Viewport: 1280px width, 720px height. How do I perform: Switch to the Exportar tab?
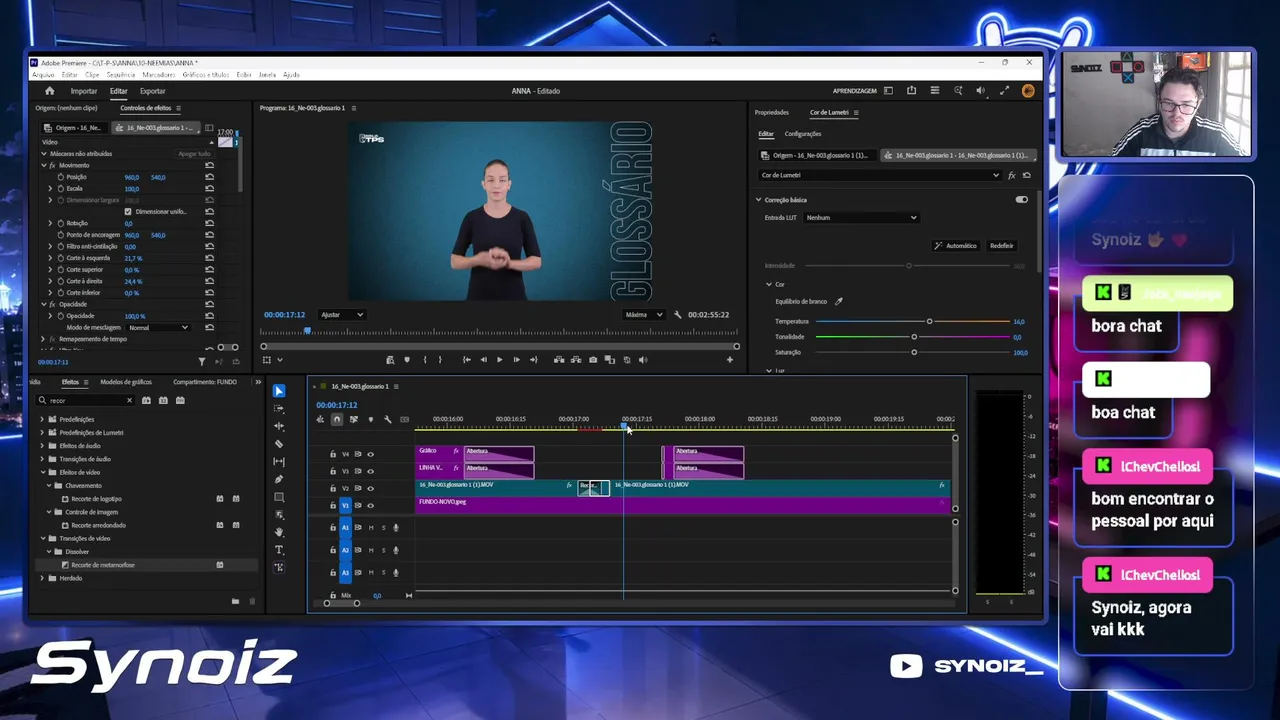coord(152,91)
